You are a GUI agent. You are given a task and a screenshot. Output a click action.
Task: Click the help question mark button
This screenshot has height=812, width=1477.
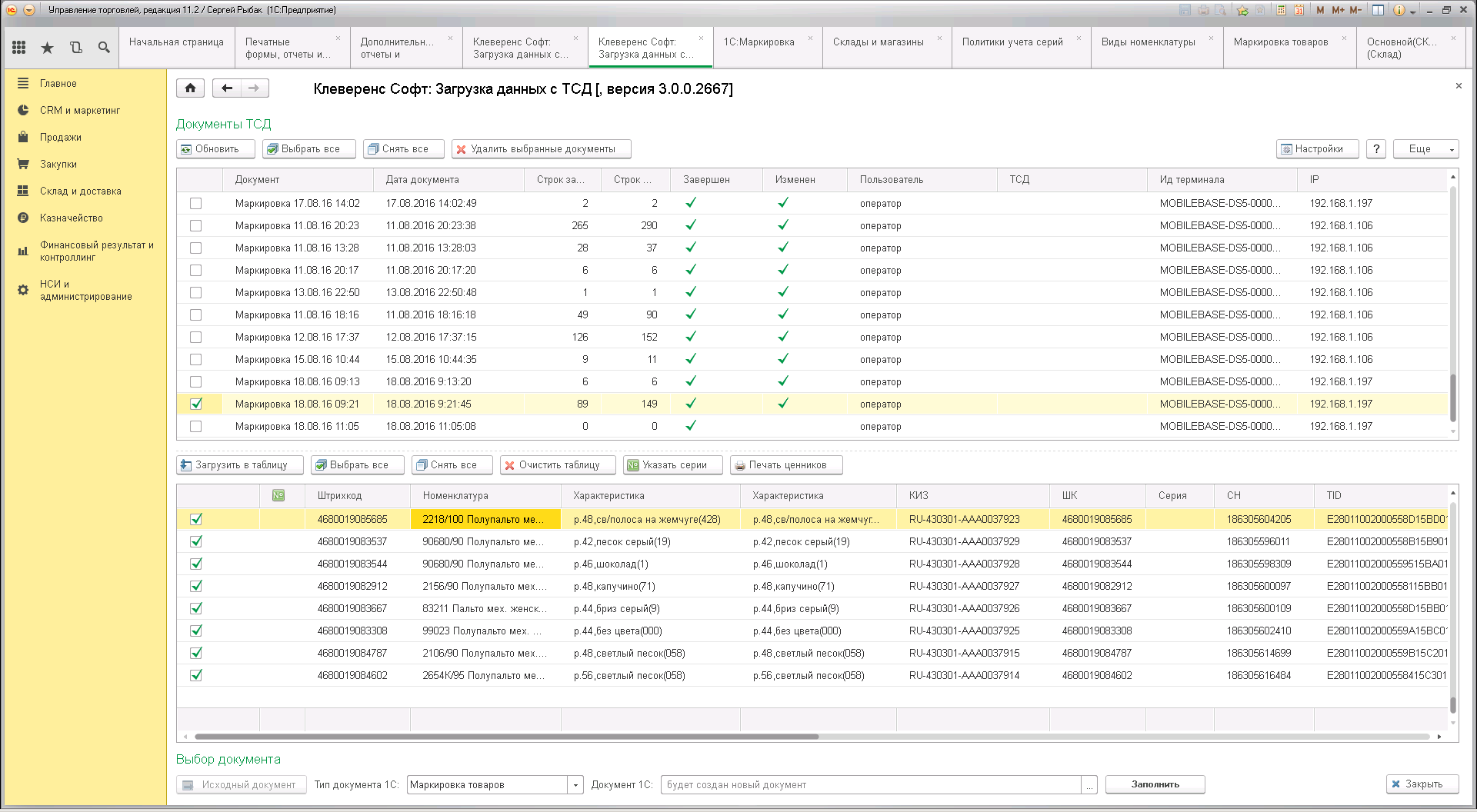[1376, 148]
